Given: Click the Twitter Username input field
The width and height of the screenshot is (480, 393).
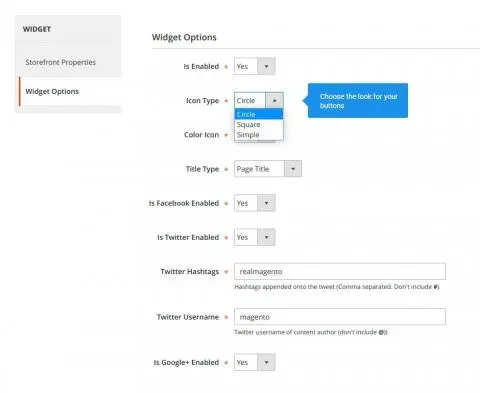Looking at the screenshot, I should click(340, 317).
